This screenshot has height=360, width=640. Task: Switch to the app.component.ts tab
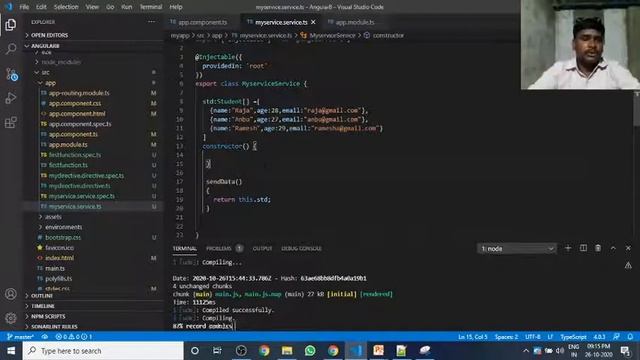click(202, 22)
